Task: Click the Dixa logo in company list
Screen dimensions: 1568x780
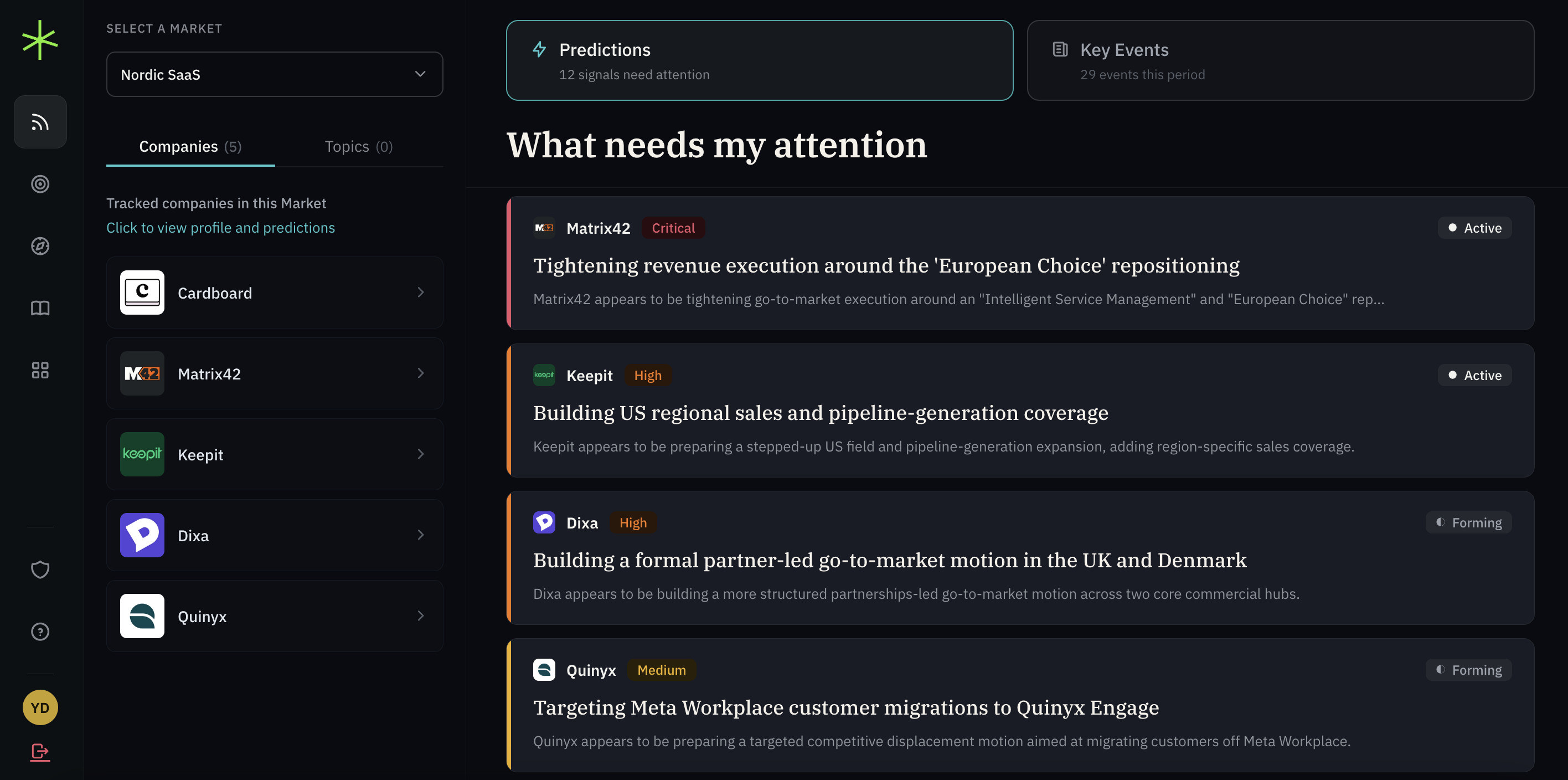Action: [142, 535]
